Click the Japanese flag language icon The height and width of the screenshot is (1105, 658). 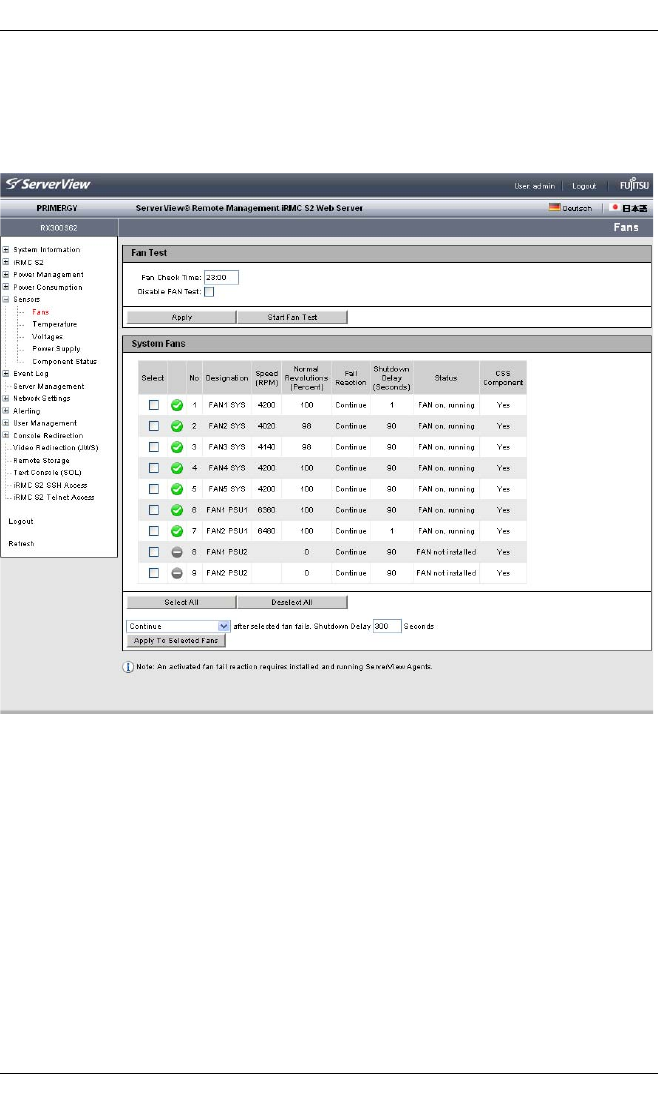click(614, 208)
